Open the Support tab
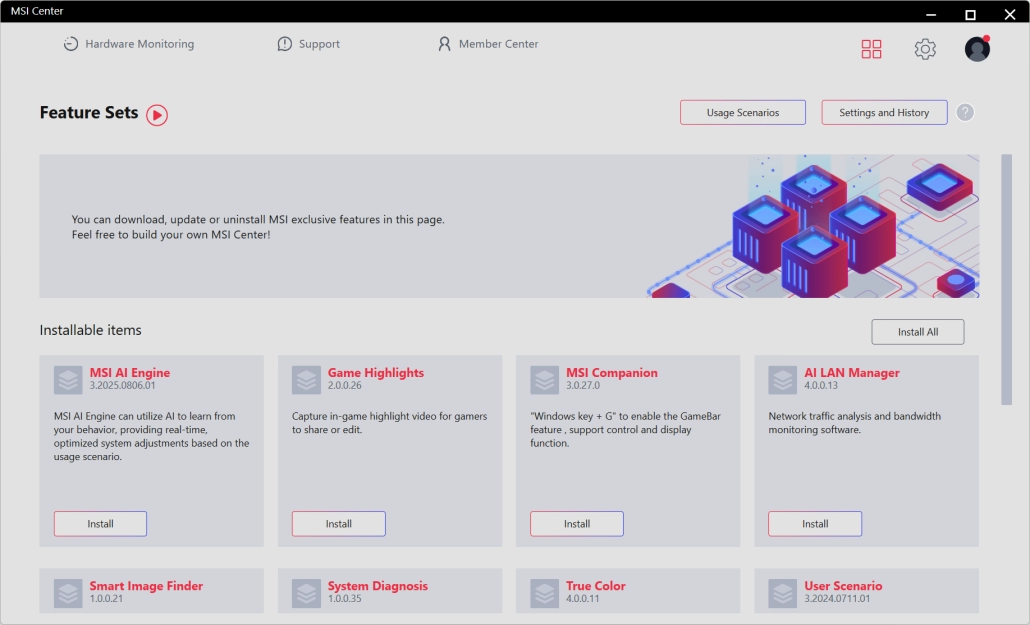Viewport: 1030px width, 625px height. pyautogui.click(x=309, y=44)
